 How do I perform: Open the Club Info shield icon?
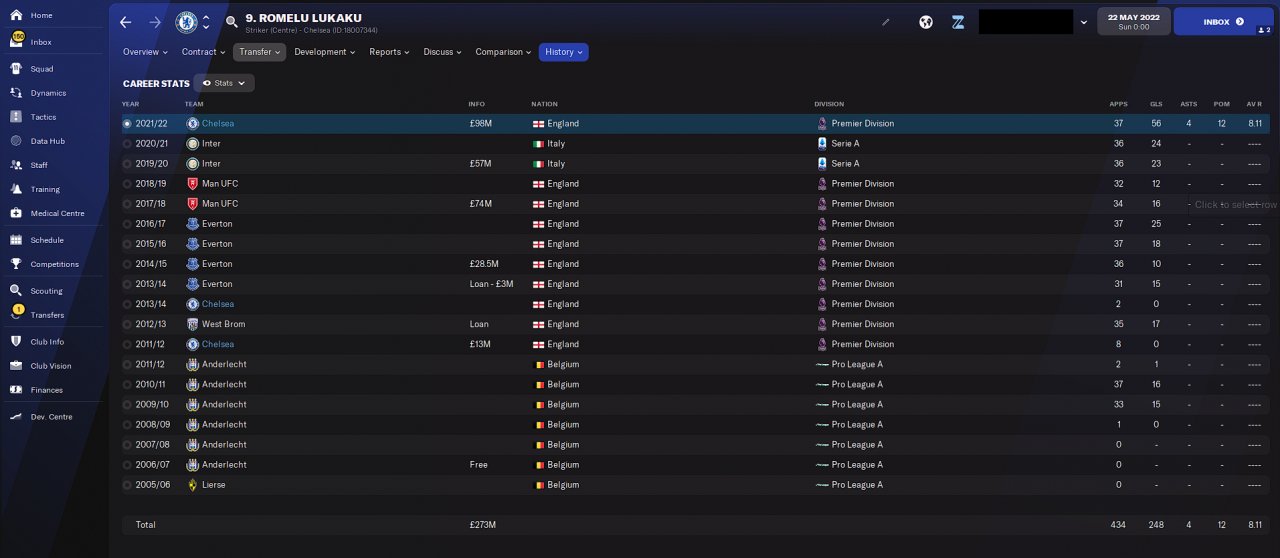pyautogui.click(x=16, y=342)
